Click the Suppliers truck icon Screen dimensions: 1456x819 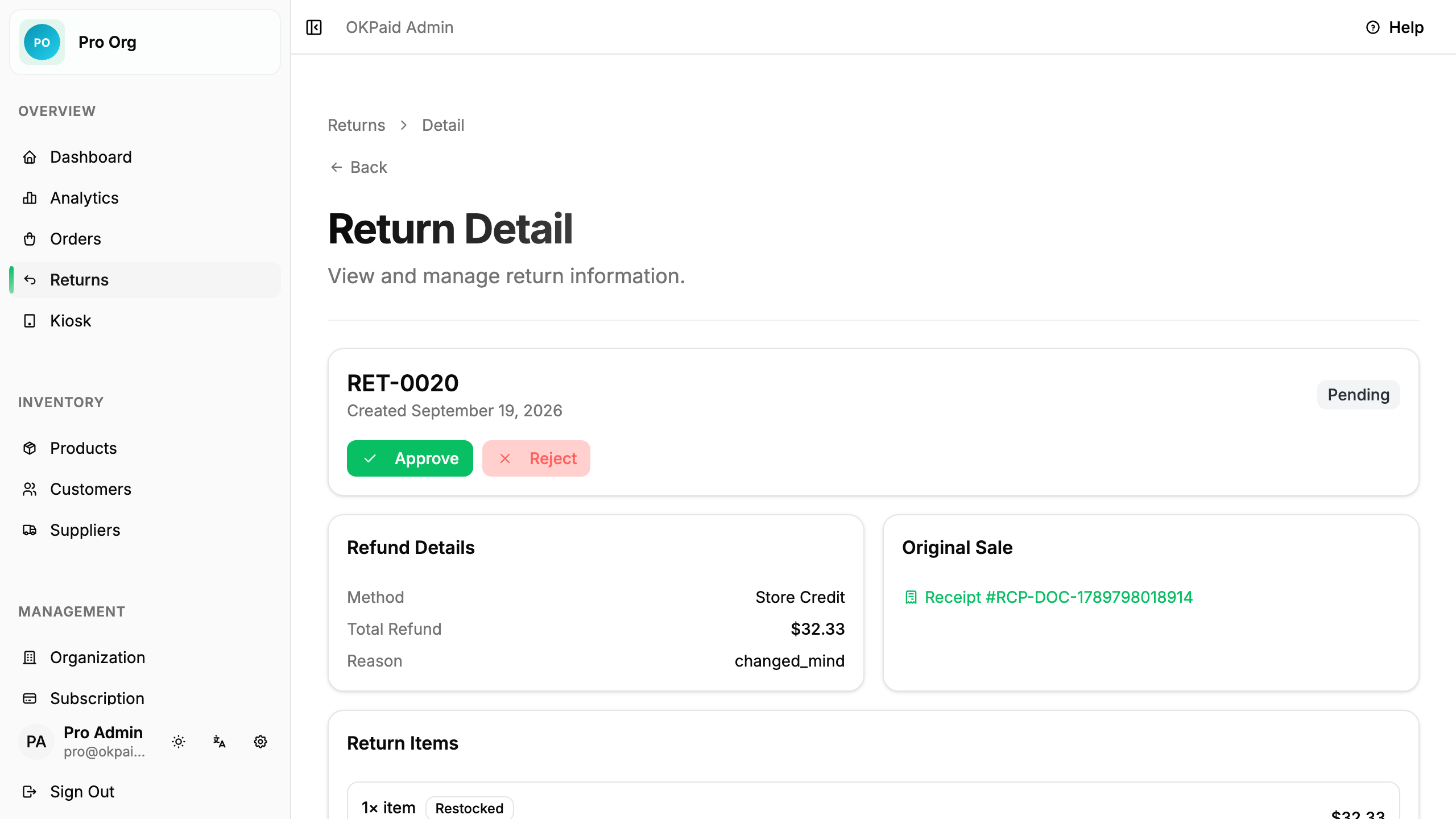click(x=30, y=530)
